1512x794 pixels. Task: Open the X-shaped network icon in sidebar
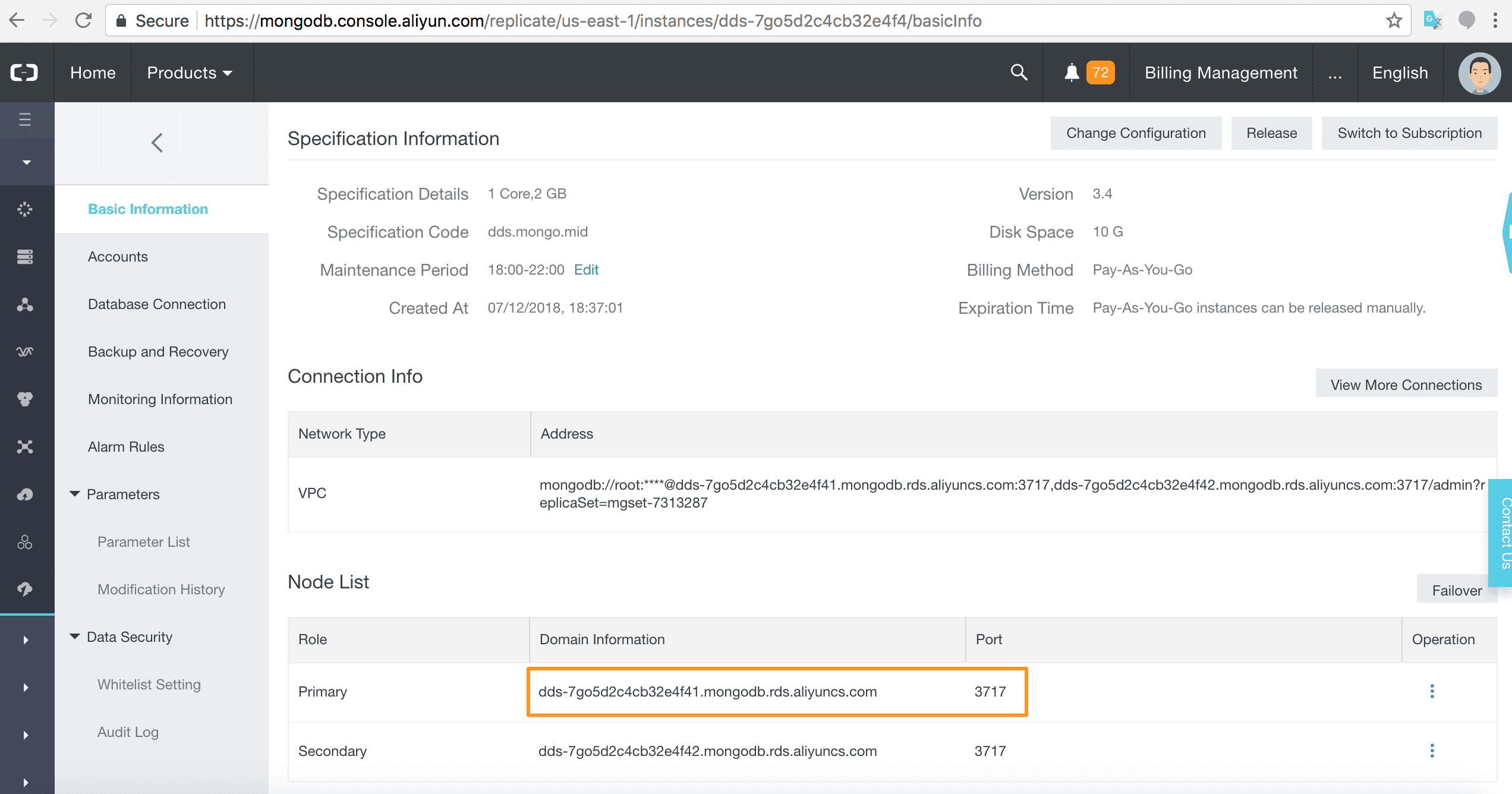25,447
